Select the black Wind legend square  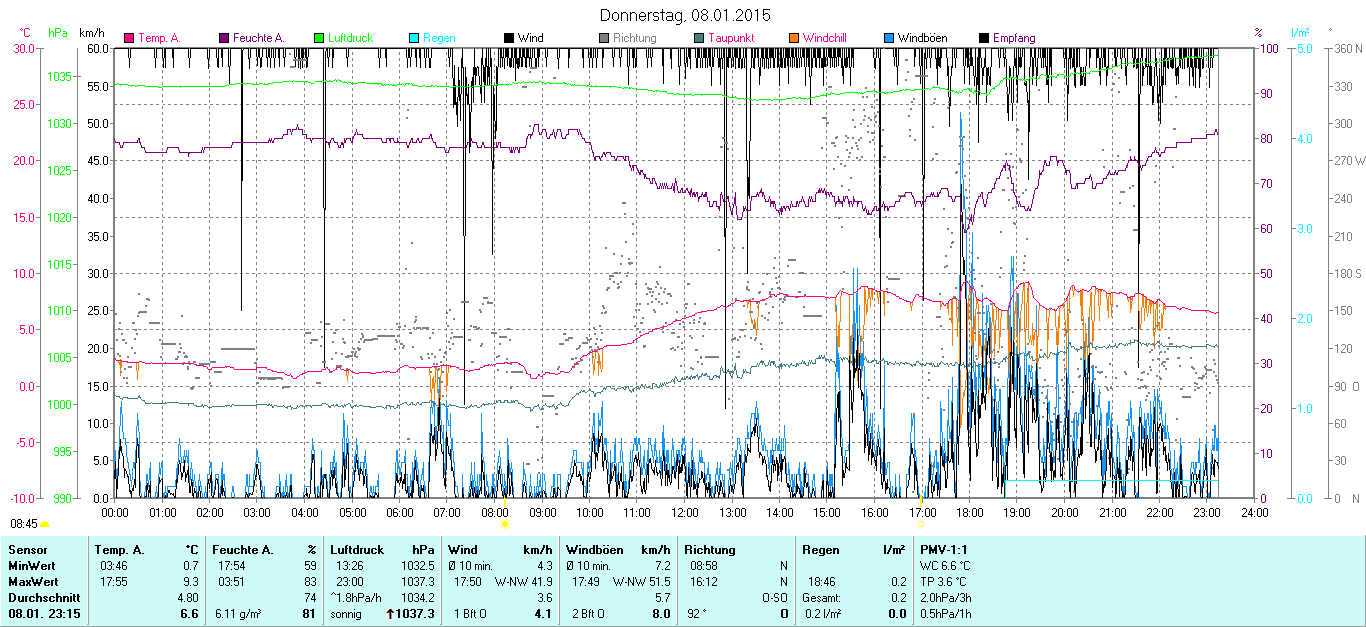pyautogui.click(x=509, y=38)
